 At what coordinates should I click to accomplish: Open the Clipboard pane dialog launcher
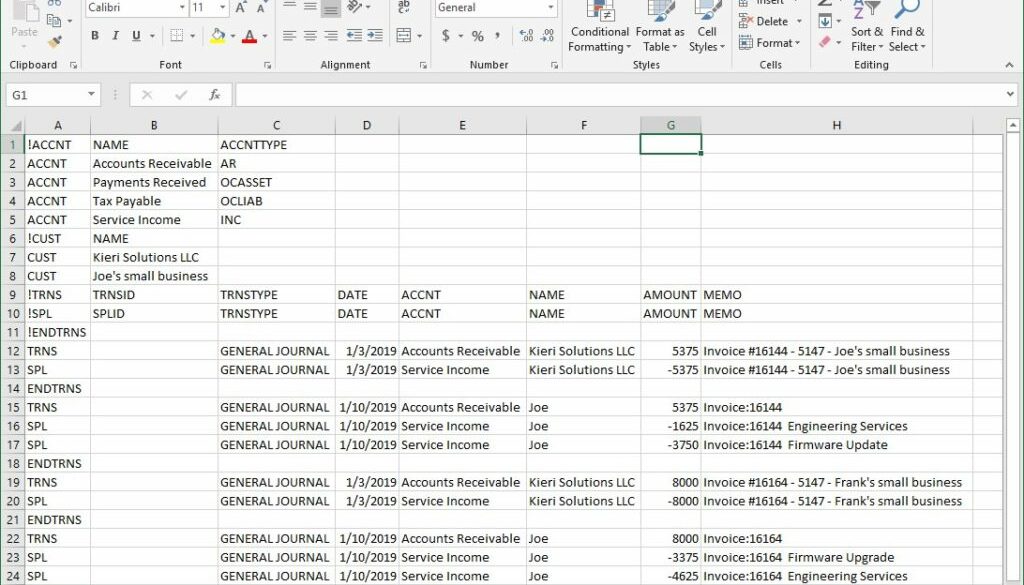pyautogui.click(x=73, y=65)
